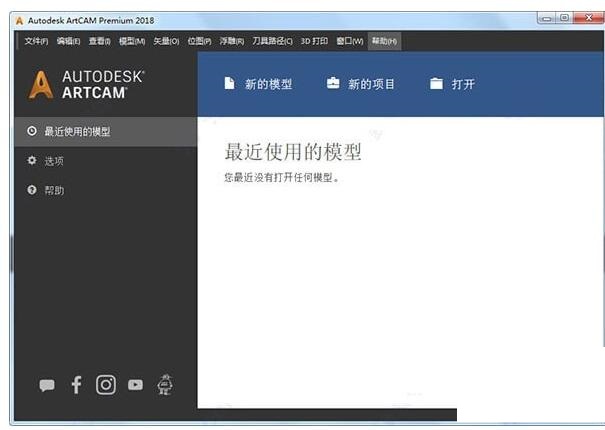Open the 模型(M) menu

click(x=132, y=41)
